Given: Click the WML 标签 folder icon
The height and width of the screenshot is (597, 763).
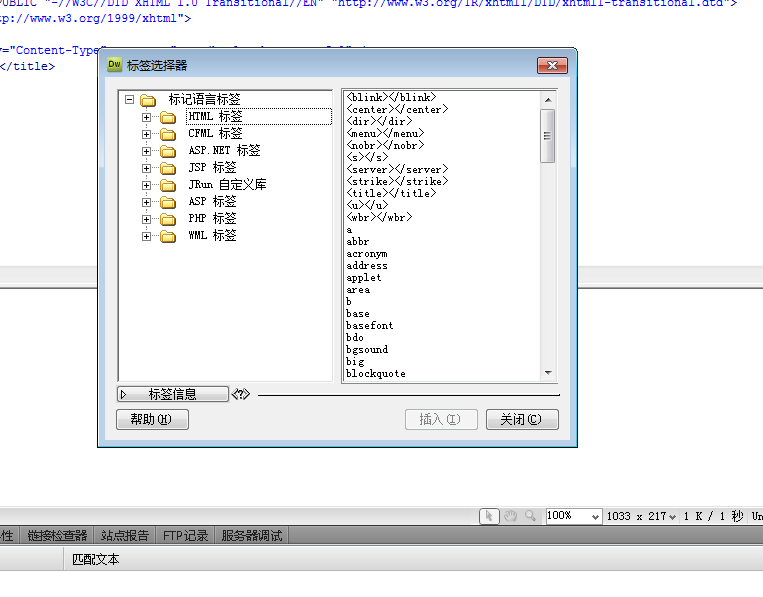Looking at the screenshot, I should [168, 236].
